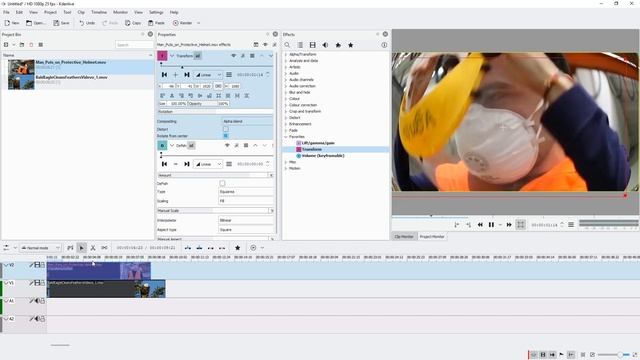Select the Razor (cut) tool in timeline toolbar
640x360 pixels.
point(93,248)
